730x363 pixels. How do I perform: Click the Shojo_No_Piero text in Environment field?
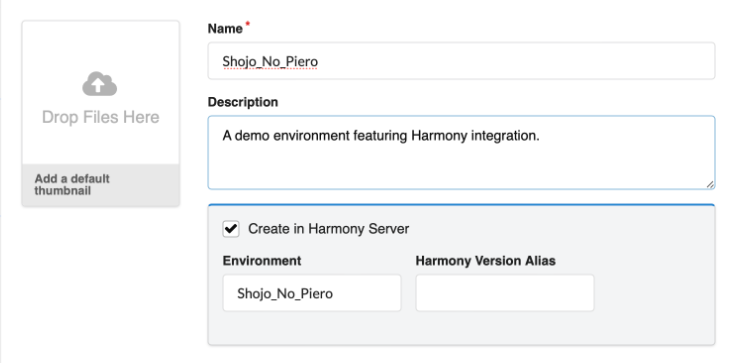[285, 293]
